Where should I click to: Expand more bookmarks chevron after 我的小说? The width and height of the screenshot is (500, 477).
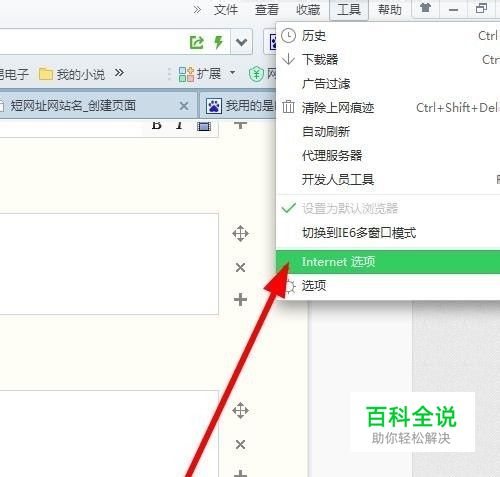[119, 72]
